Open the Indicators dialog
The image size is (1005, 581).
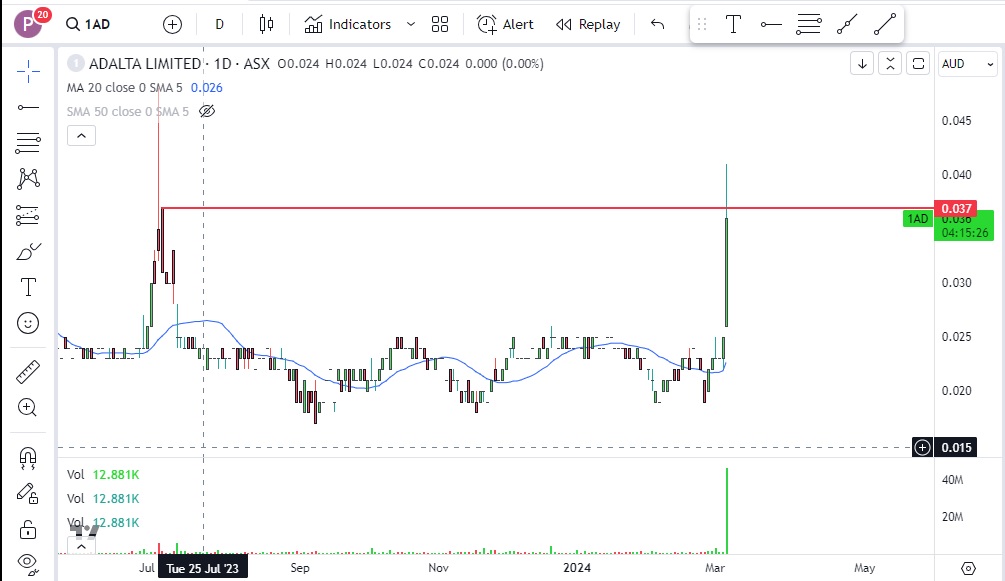pyautogui.click(x=347, y=24)
